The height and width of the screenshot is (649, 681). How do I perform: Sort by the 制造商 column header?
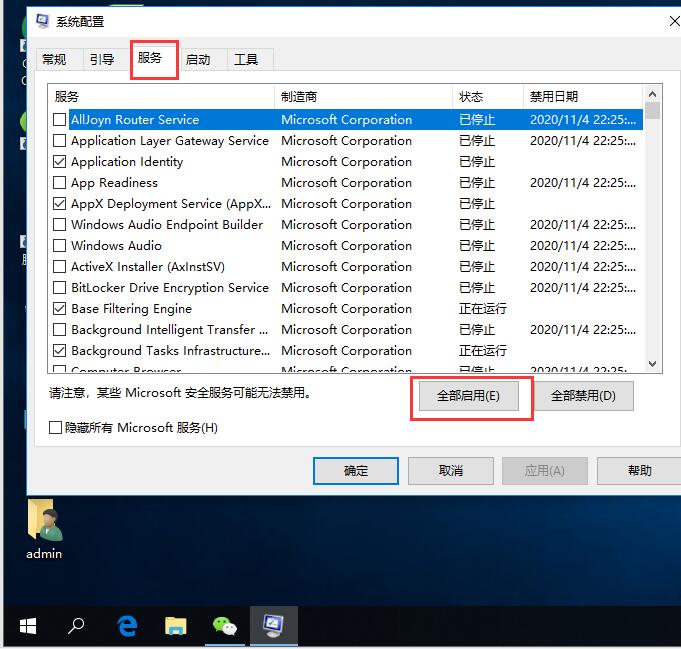tap(363, 96)
